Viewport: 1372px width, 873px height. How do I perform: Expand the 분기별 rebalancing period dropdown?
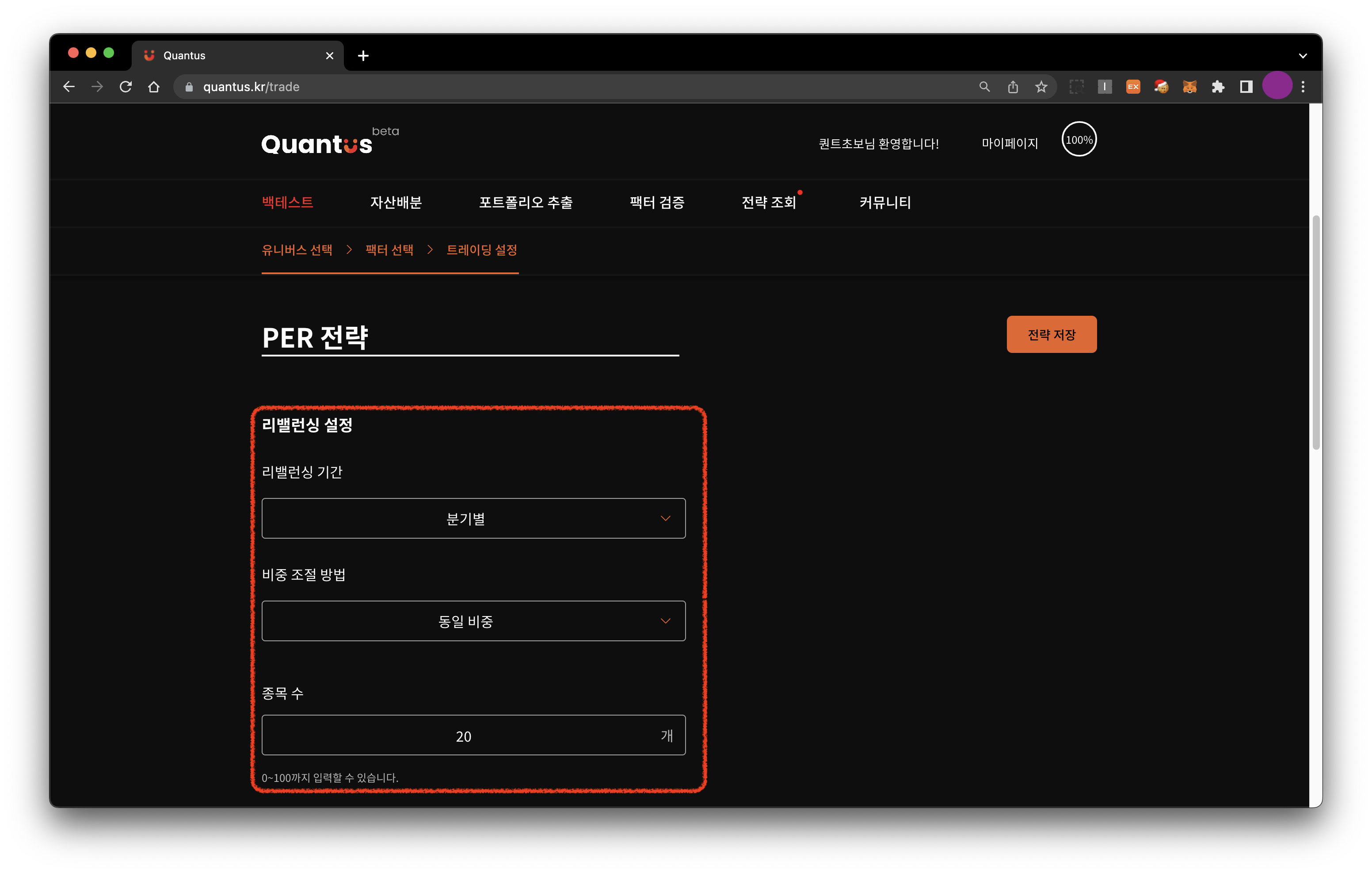473,518
